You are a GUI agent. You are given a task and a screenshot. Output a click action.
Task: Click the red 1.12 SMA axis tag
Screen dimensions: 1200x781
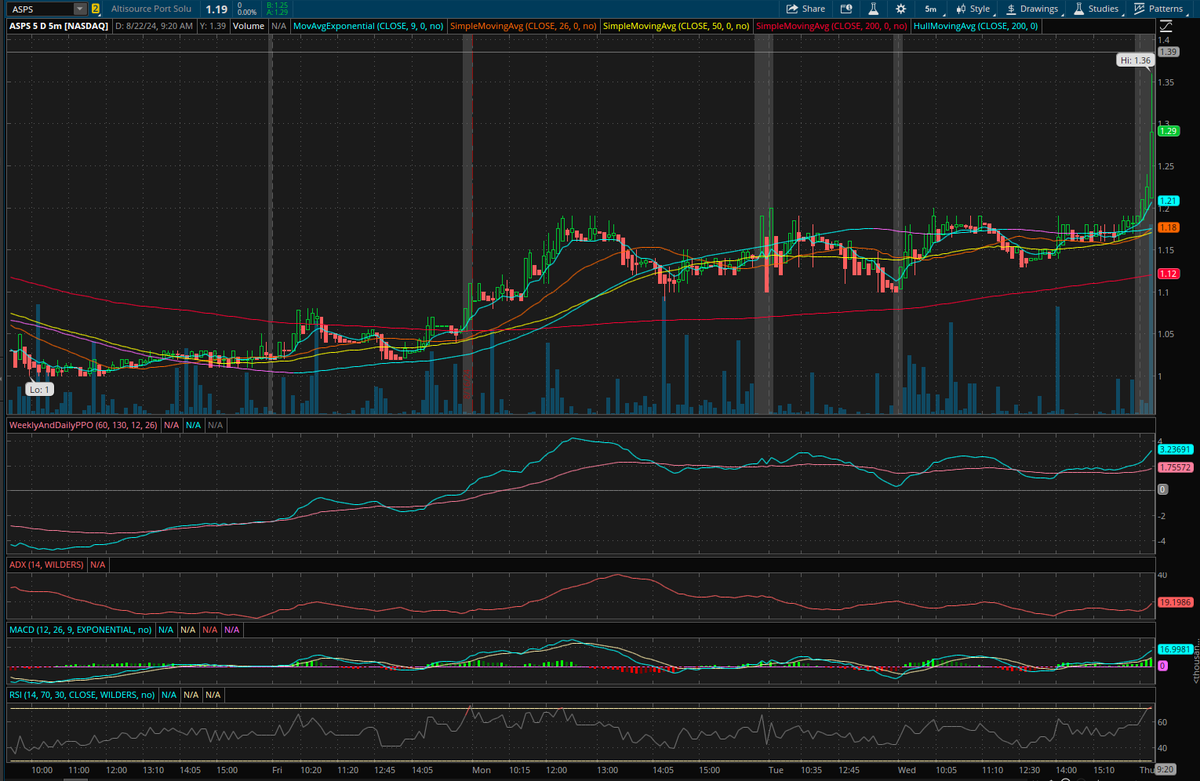pyautogui.click(x=1168, y=274)
